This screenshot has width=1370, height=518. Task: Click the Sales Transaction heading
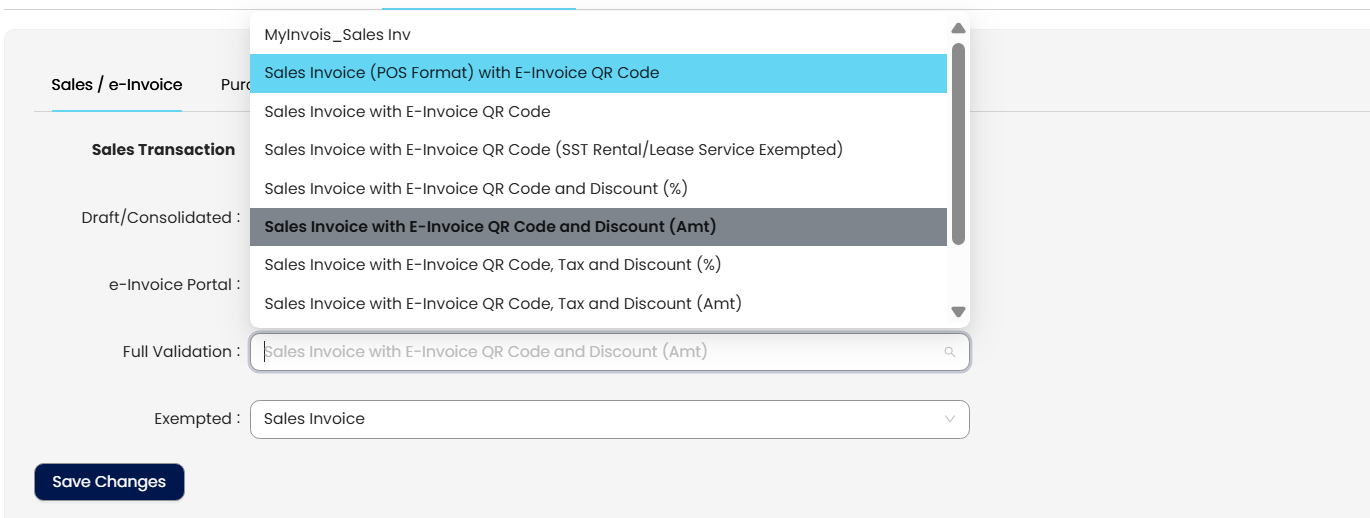coord(163,150)
